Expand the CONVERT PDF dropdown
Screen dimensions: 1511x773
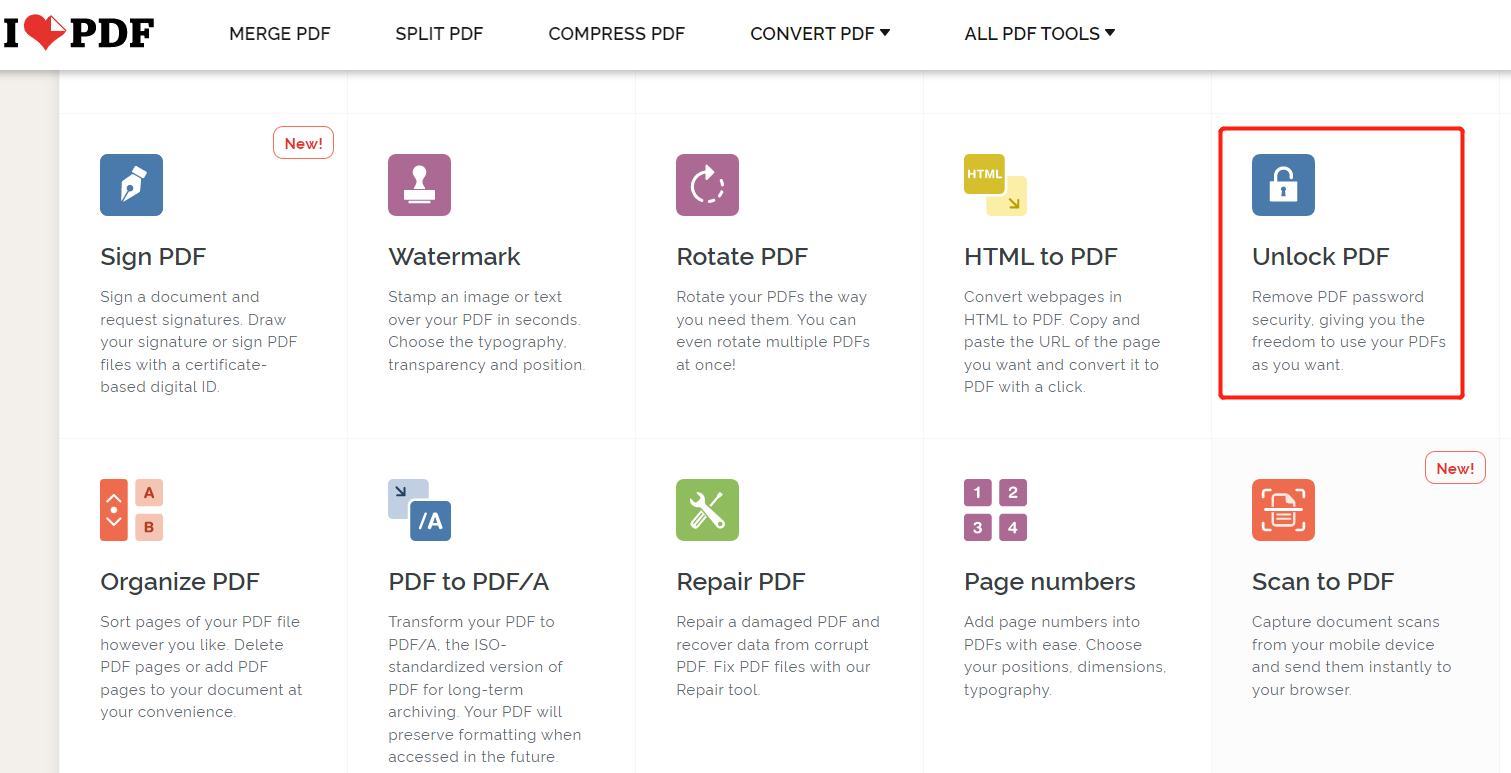[x=820, y=33]
